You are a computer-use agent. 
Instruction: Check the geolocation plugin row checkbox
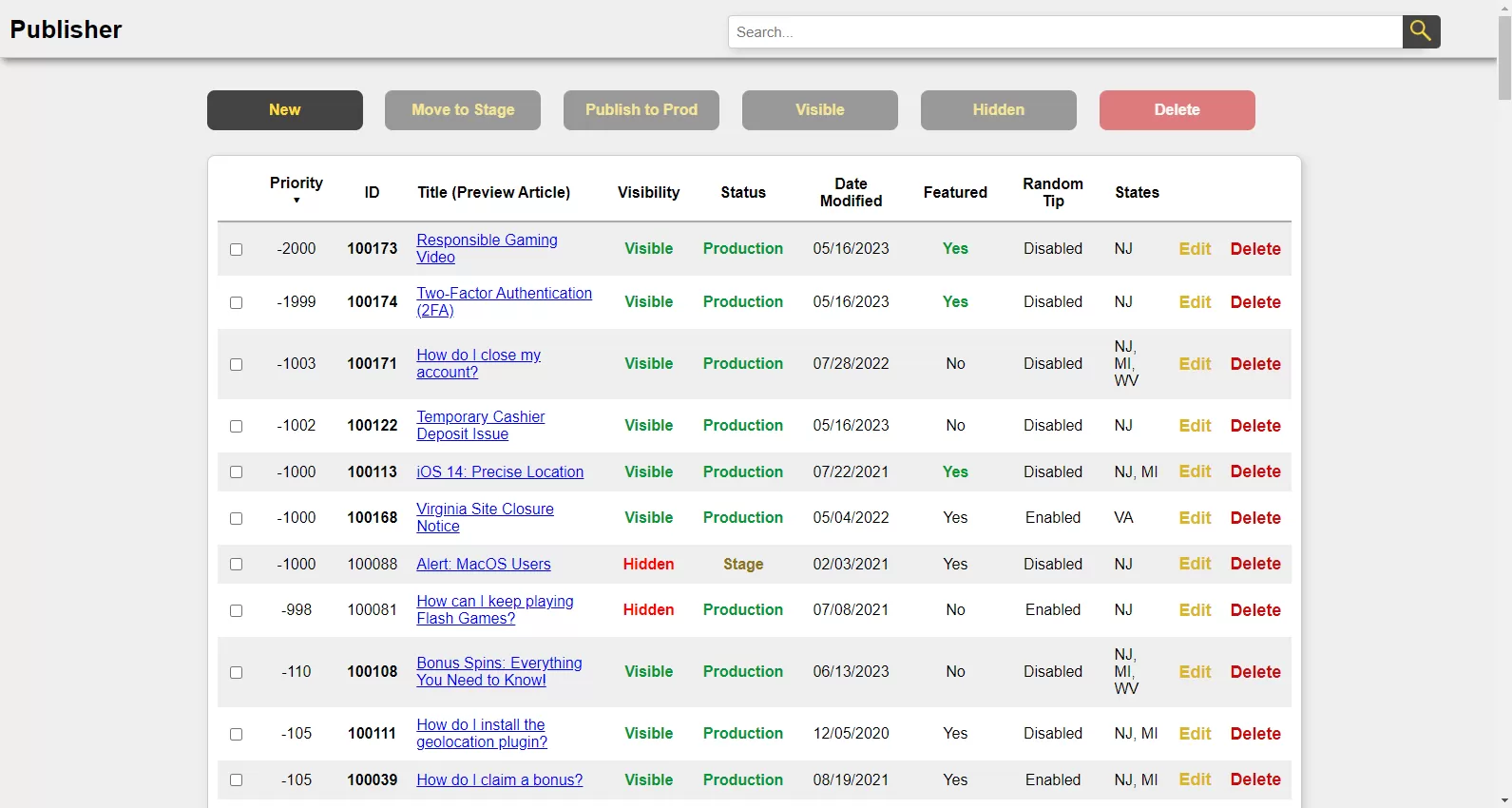coord(236,734)
